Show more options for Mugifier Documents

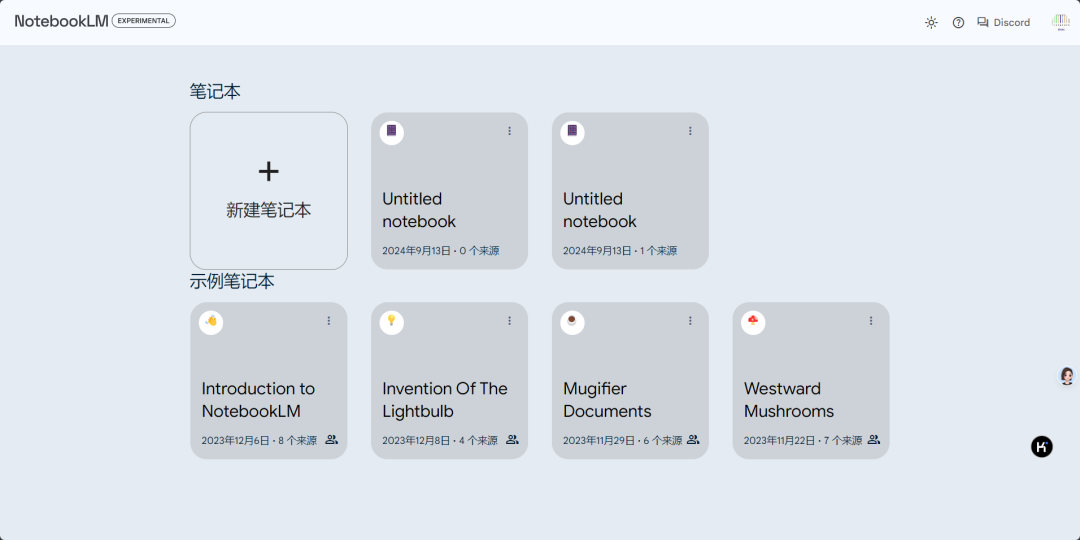(690, 321)
